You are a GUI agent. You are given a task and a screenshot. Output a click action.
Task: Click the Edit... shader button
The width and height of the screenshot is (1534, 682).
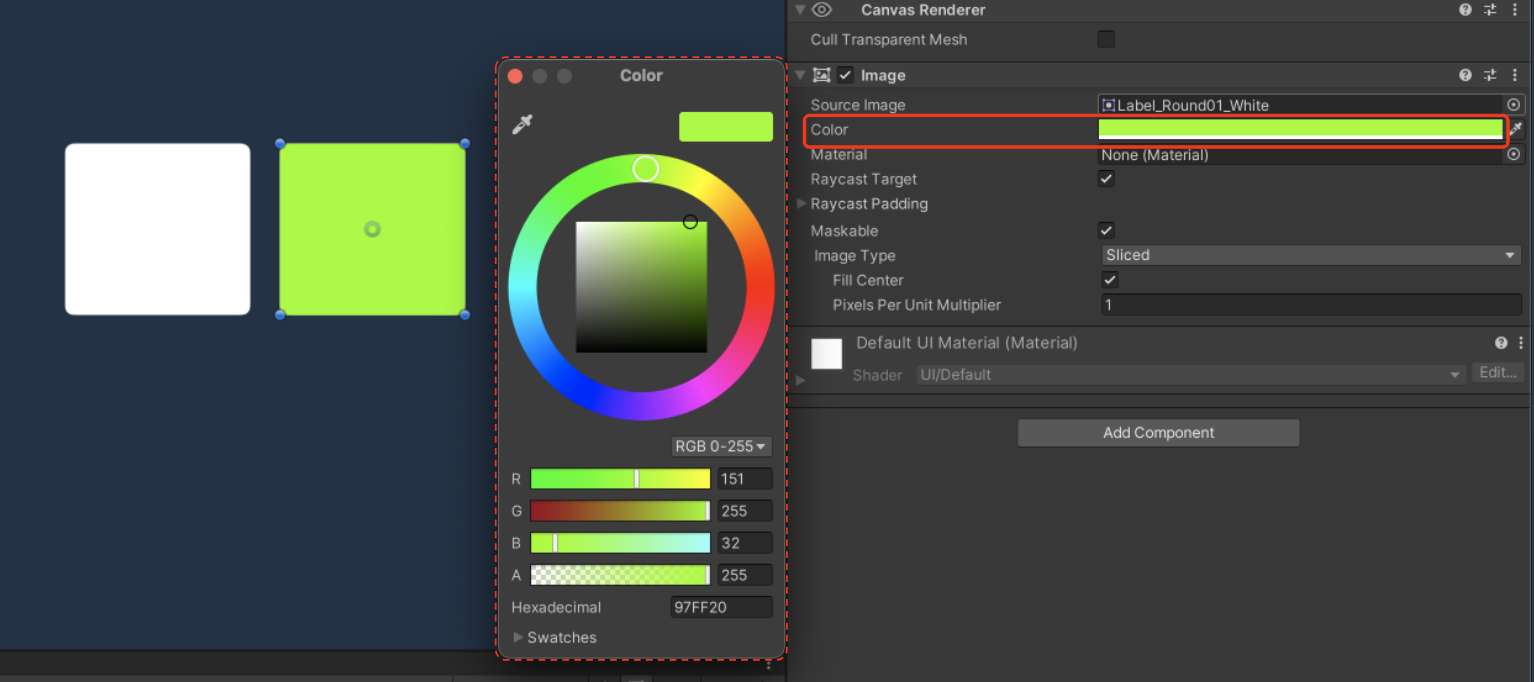click(x=1498, y=373)
